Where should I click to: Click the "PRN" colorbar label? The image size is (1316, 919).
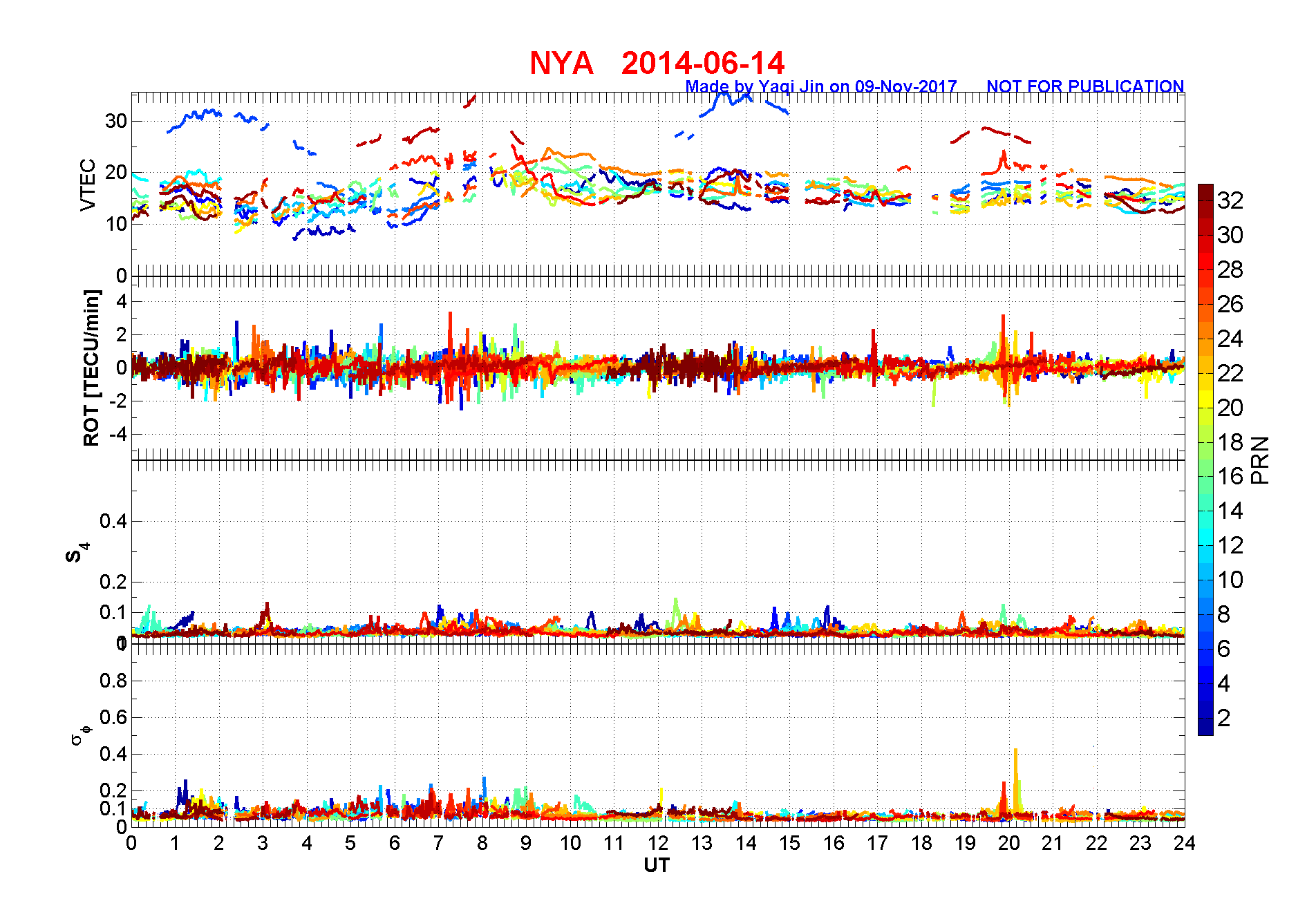[x=1261, y=460]
